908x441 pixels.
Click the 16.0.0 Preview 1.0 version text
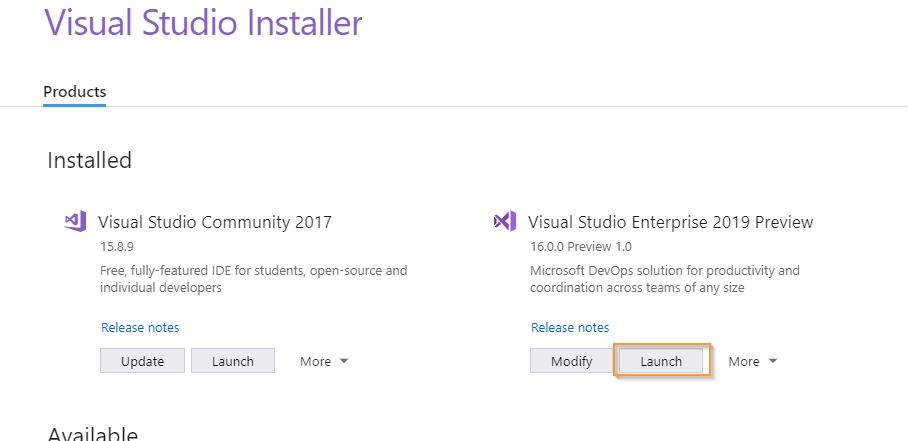coord(581,247)
